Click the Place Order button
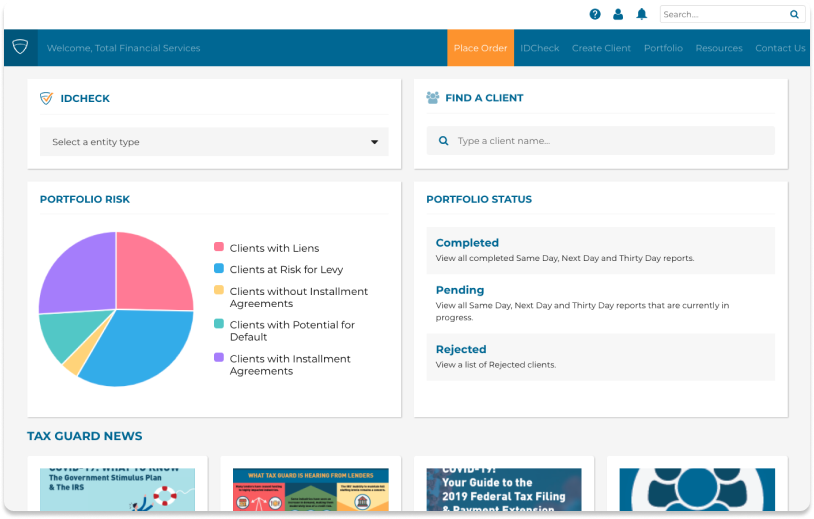 click(x=480, y=48)
